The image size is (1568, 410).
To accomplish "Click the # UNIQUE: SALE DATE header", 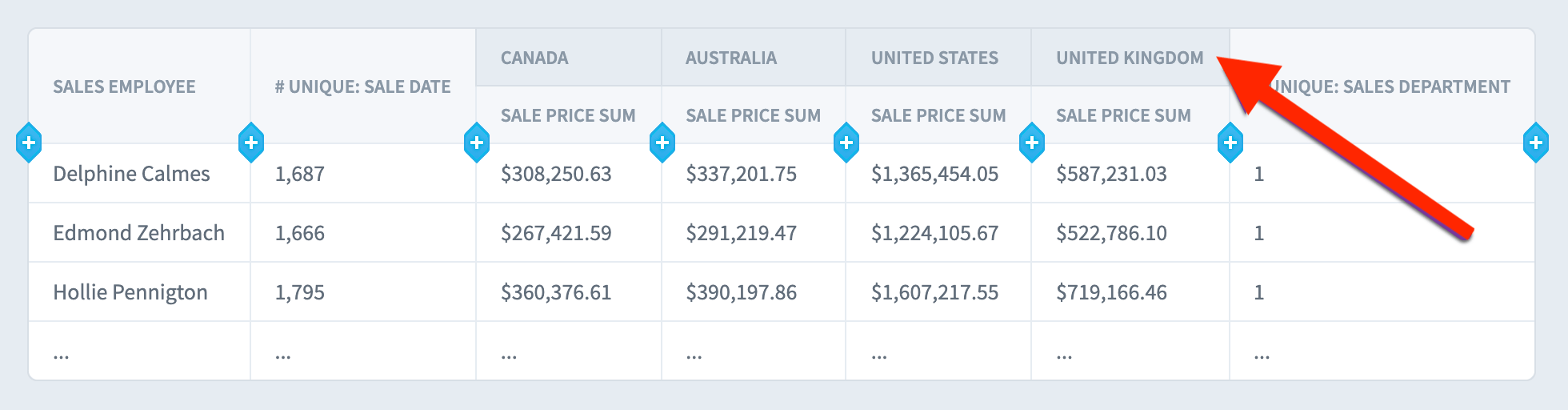I will [x=362, y=86].
